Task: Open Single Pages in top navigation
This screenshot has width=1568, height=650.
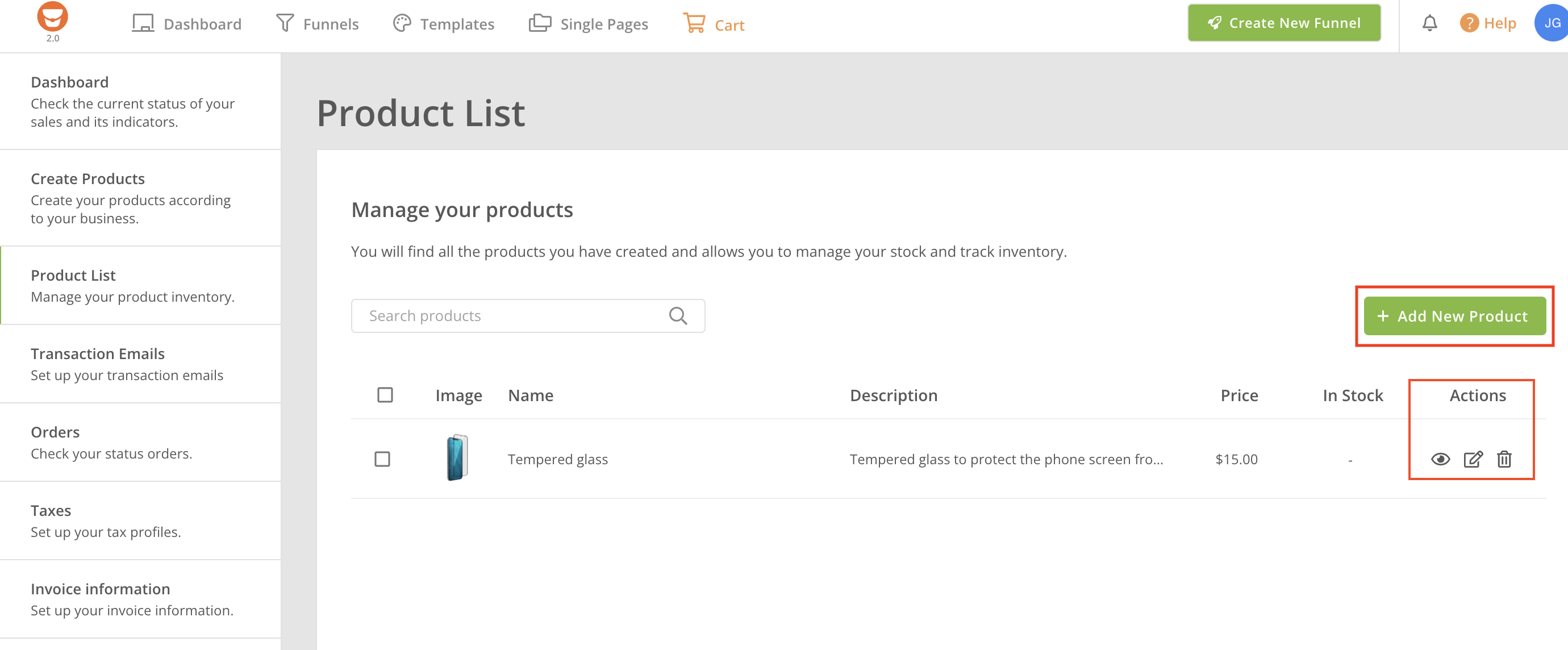Action: [x=588, y=24]
